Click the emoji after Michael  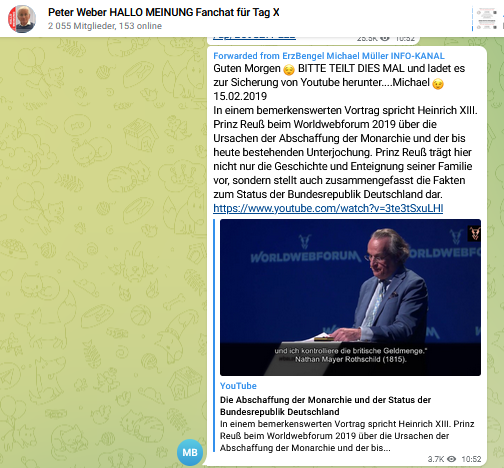point(438,84)
